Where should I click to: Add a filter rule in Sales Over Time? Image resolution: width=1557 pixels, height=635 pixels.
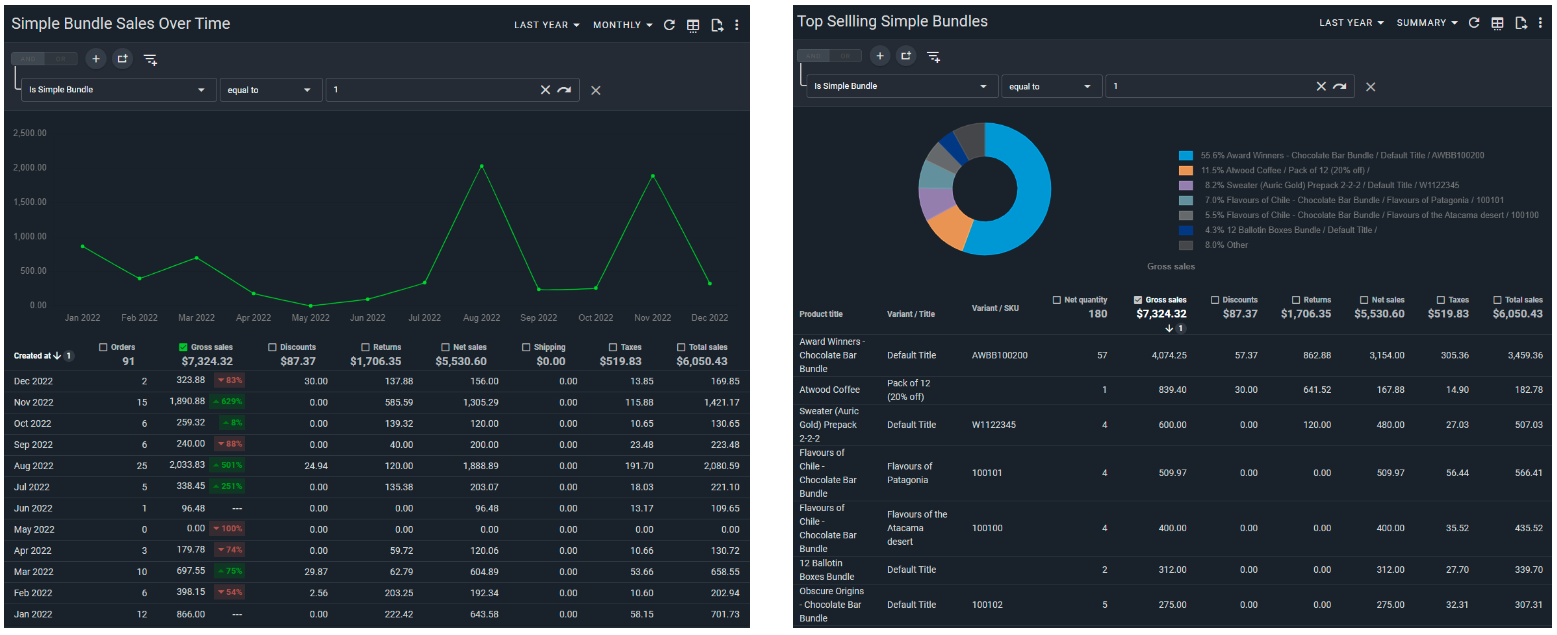[95, 59]
